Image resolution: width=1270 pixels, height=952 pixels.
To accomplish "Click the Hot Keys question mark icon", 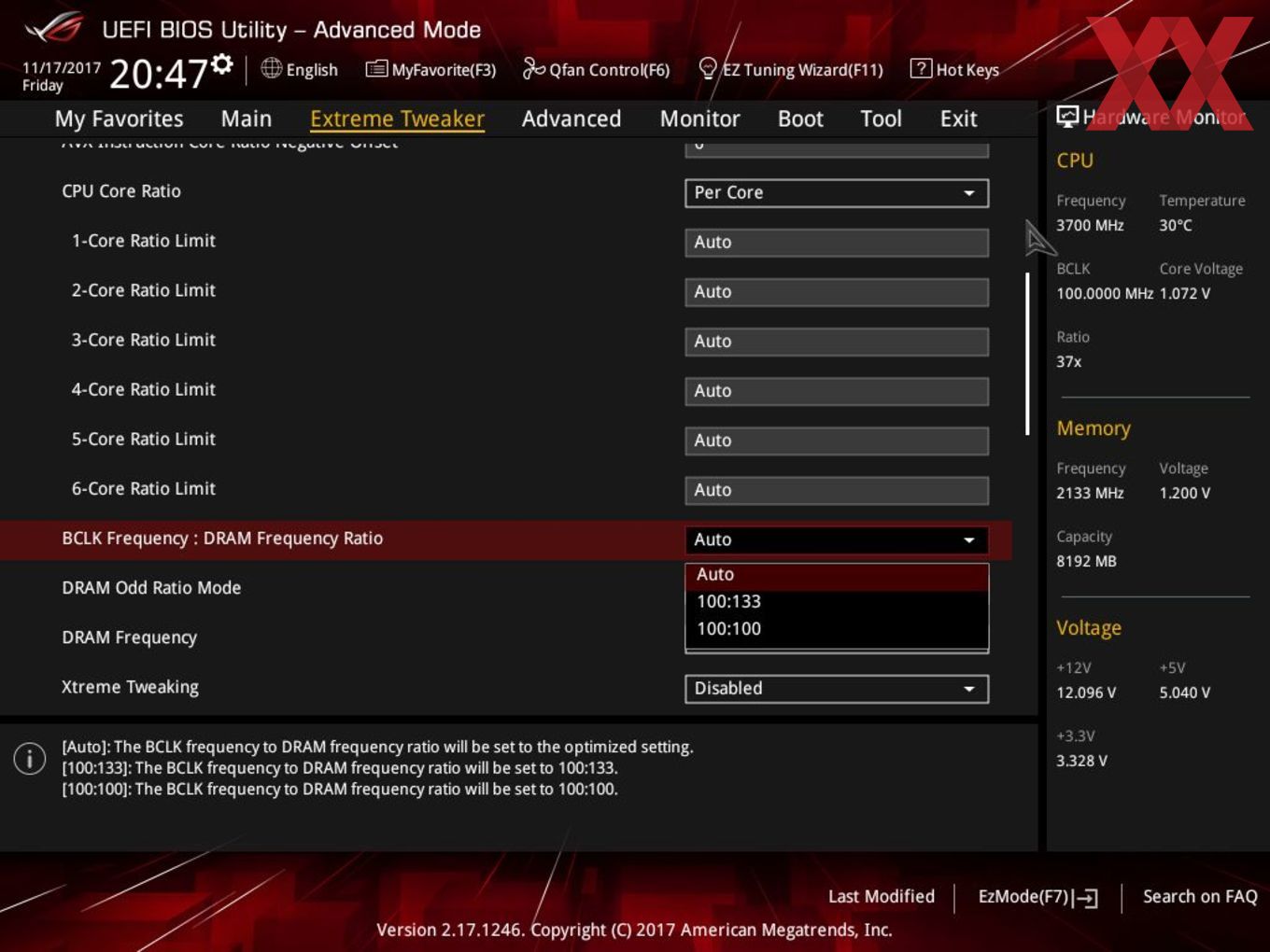I will click(x=920, y=68).
